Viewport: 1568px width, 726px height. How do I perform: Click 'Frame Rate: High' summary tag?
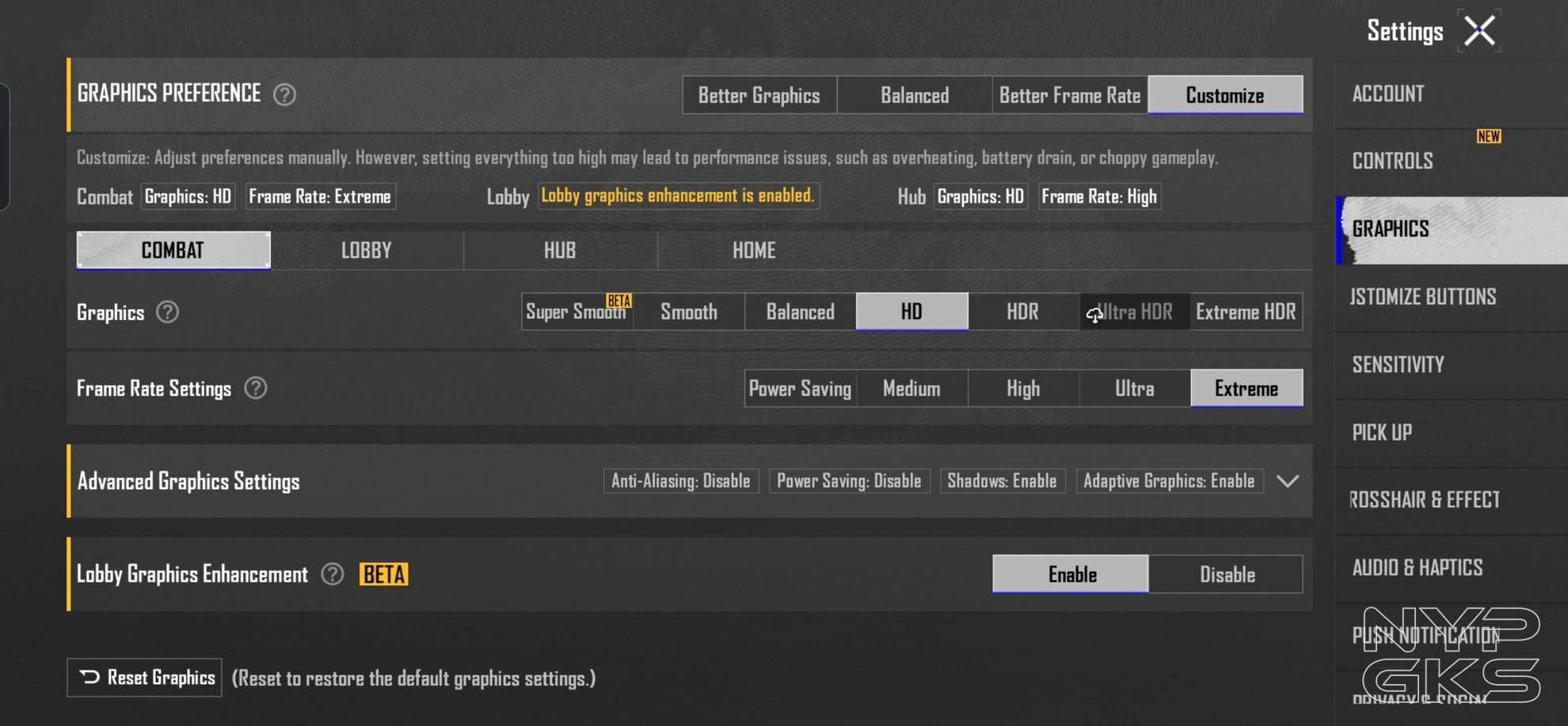1099,196
